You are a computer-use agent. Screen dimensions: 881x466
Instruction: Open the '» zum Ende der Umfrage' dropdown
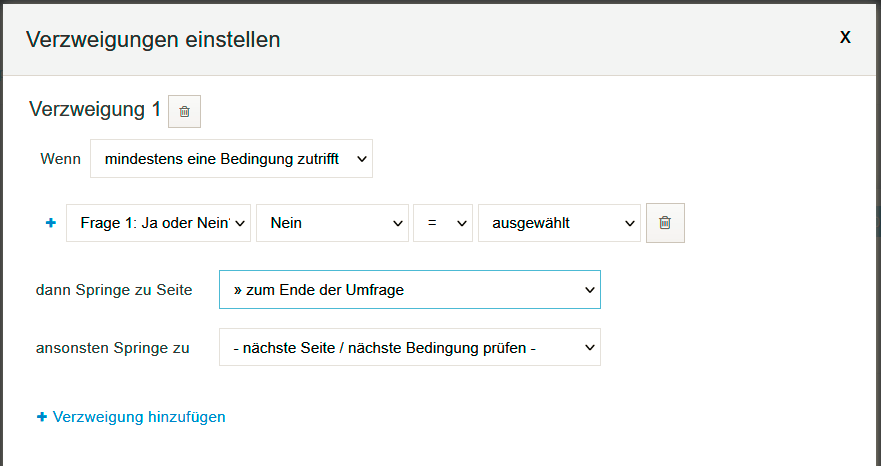[410, 289]
